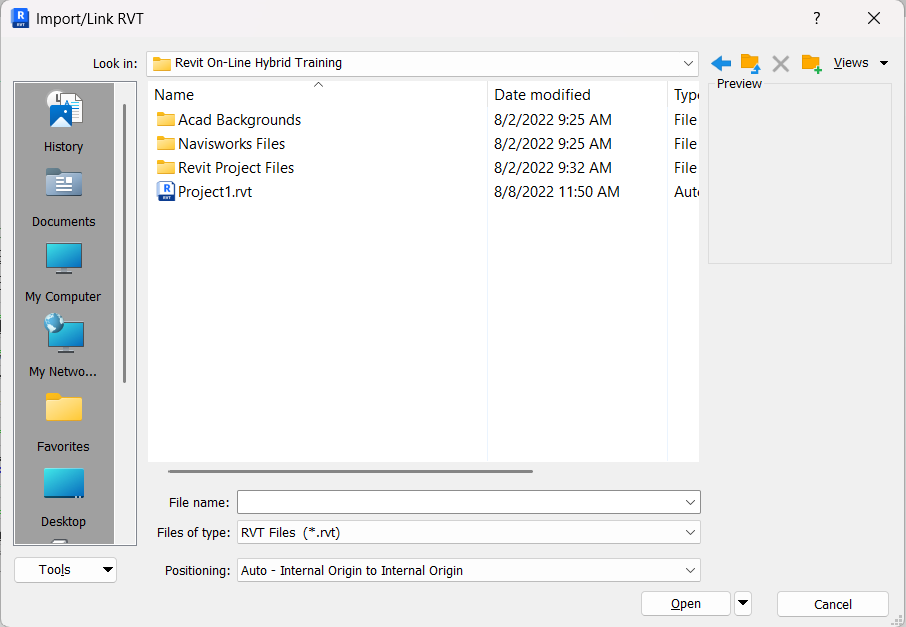Click Acad Backgrounds' 8/2/2022 9:25 AM date
Image resolution: width=906 pixels, height=627 pixels.
tap(552, 120)
